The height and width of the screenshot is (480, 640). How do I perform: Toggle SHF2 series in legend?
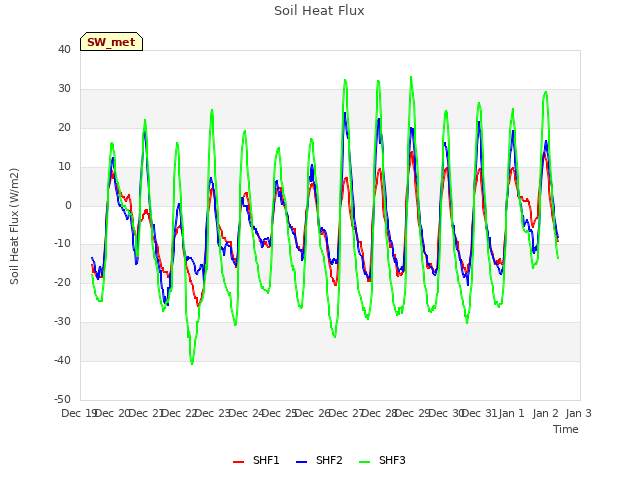click(319, 460)
